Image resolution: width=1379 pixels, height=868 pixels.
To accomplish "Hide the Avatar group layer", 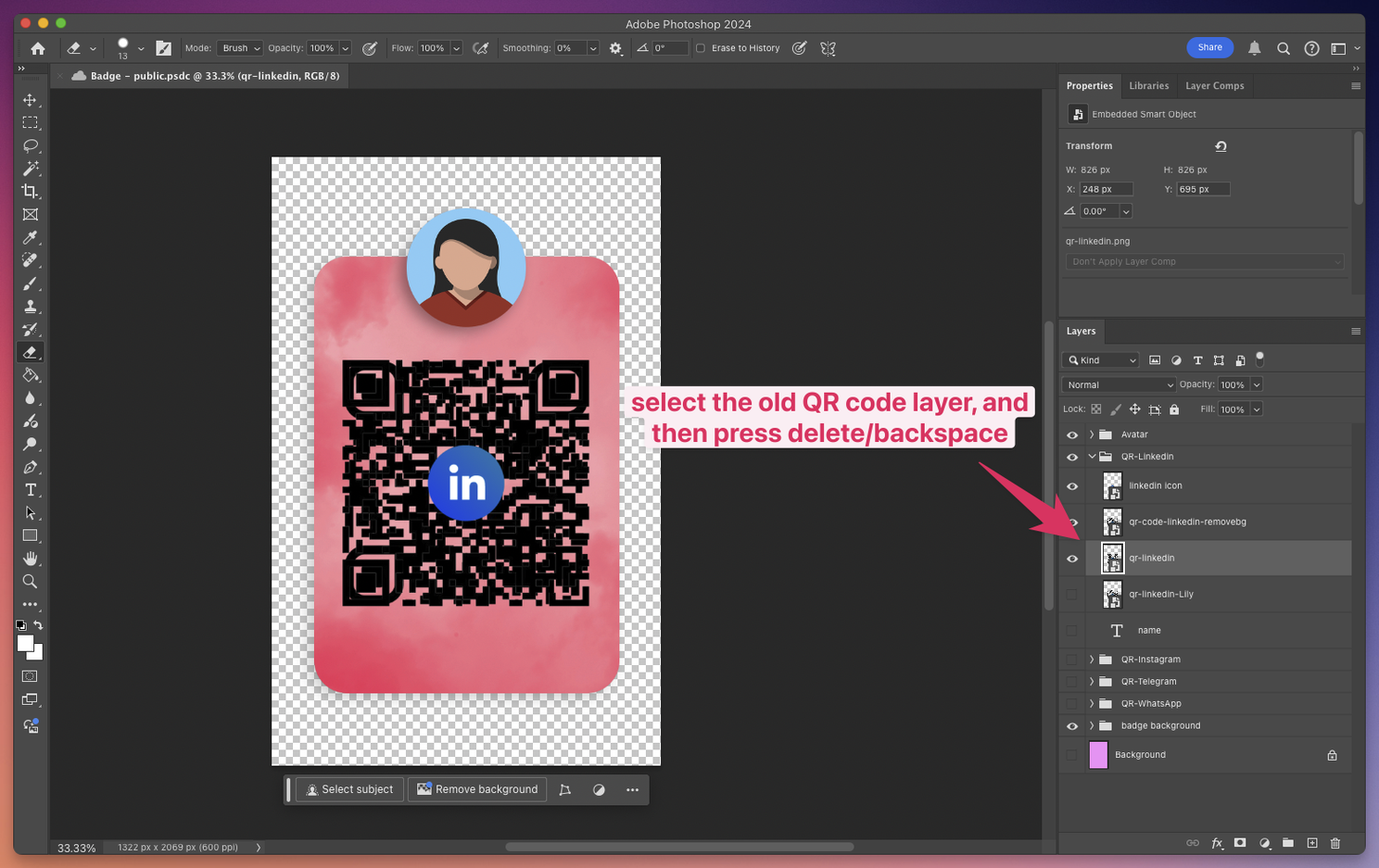I will pos(1072,434).
